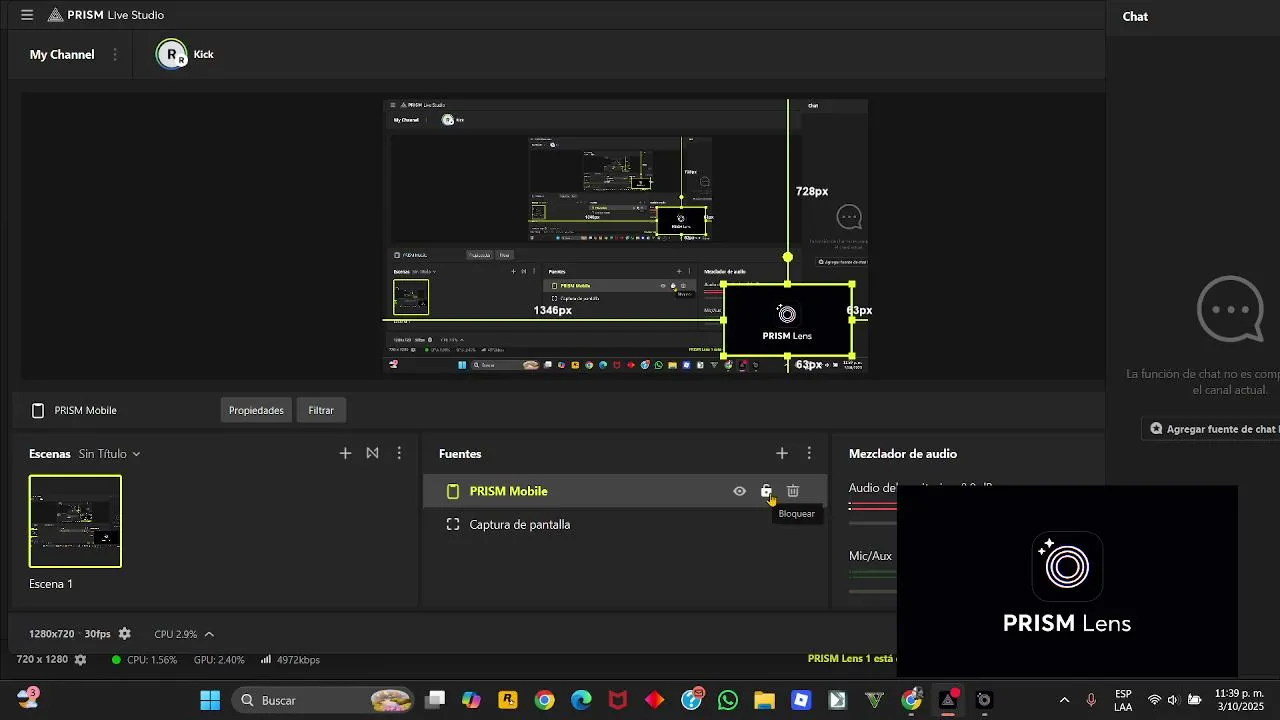The image size is (1280, 720).
Task: Click the PRISM Lens floating window logo
Action: (x=1067, y=567)
